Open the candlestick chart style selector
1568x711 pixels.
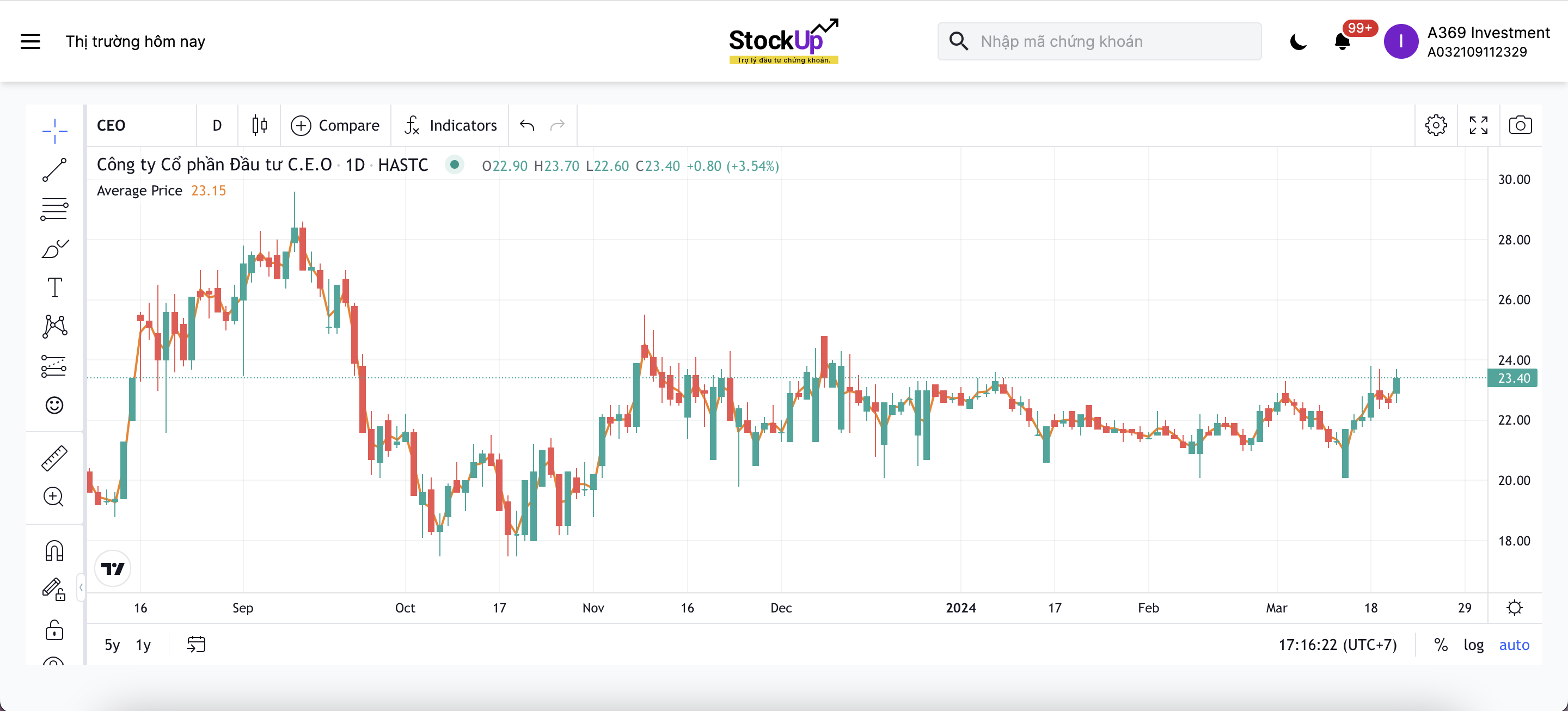pyautogui.click(x=260, y=125)
